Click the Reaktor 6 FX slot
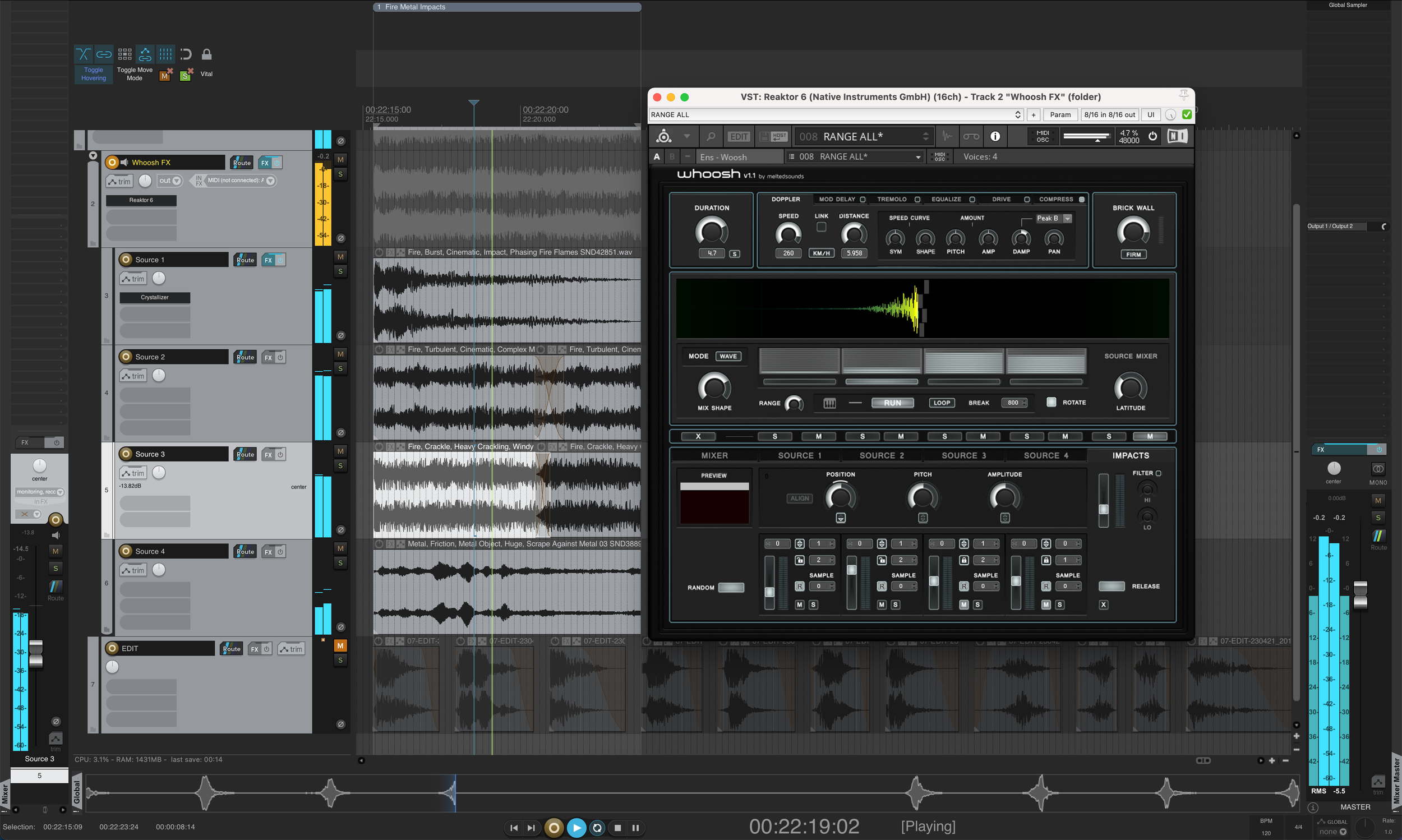1402x840 pixels. tap(141, 200)
